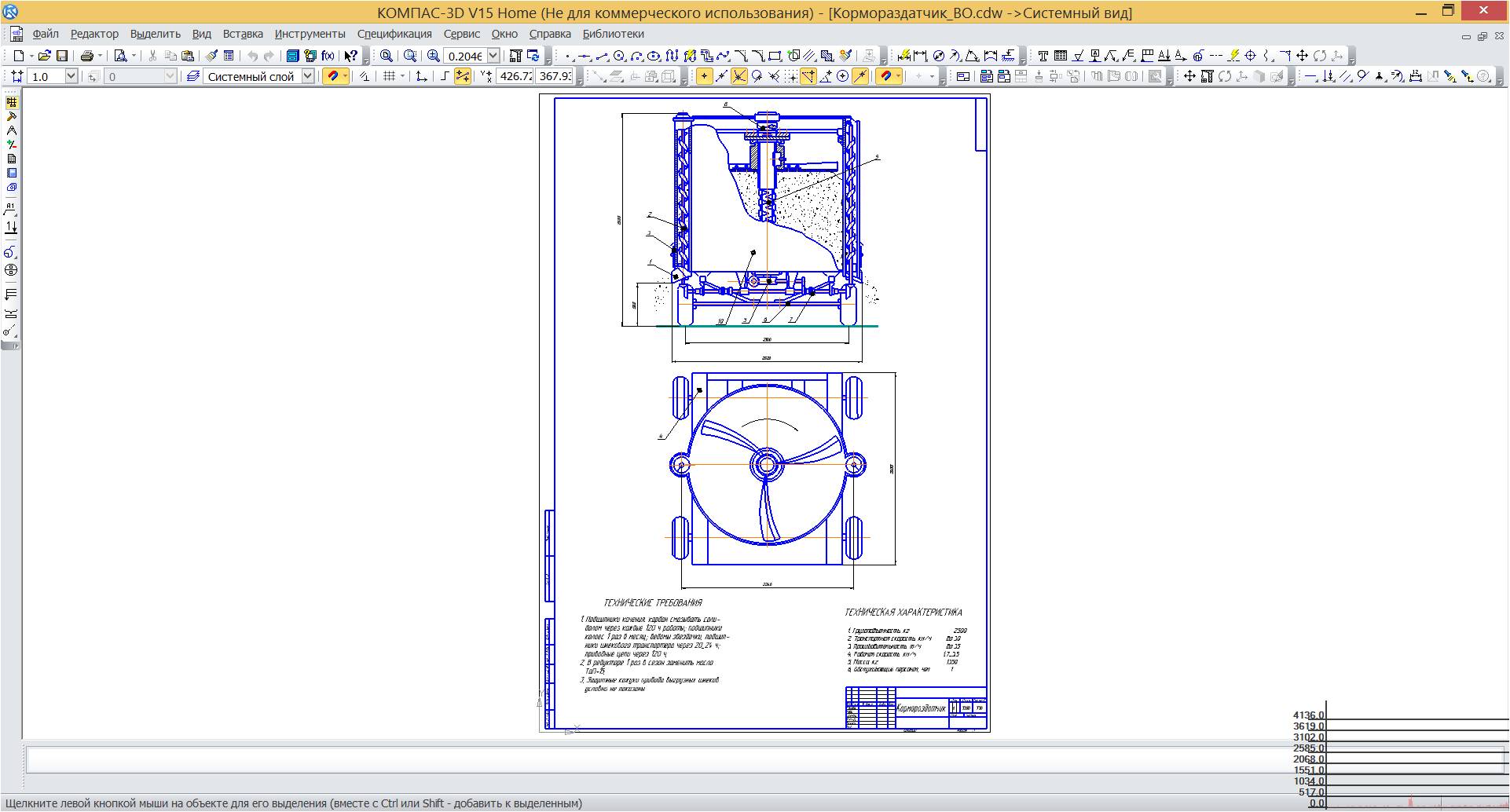Insert a table using the table icon
Viewport: 1510px width, 812px height.
coord(1060,56)
